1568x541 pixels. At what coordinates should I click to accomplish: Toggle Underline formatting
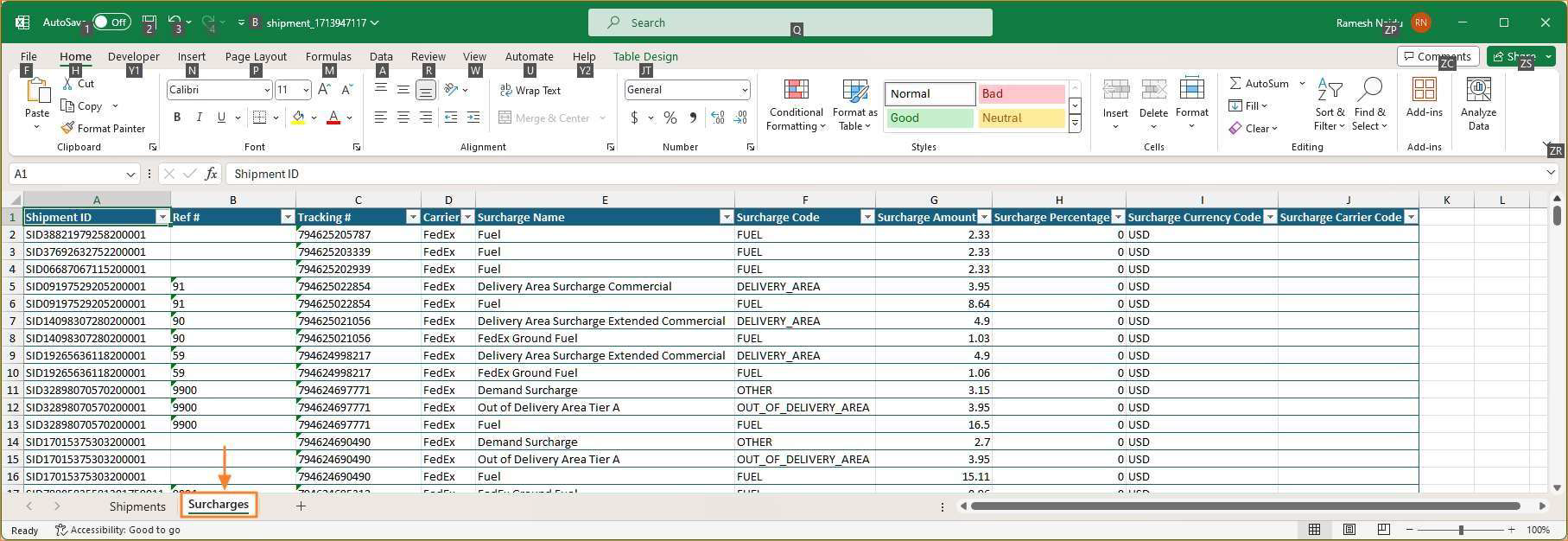tap(221, 118)
